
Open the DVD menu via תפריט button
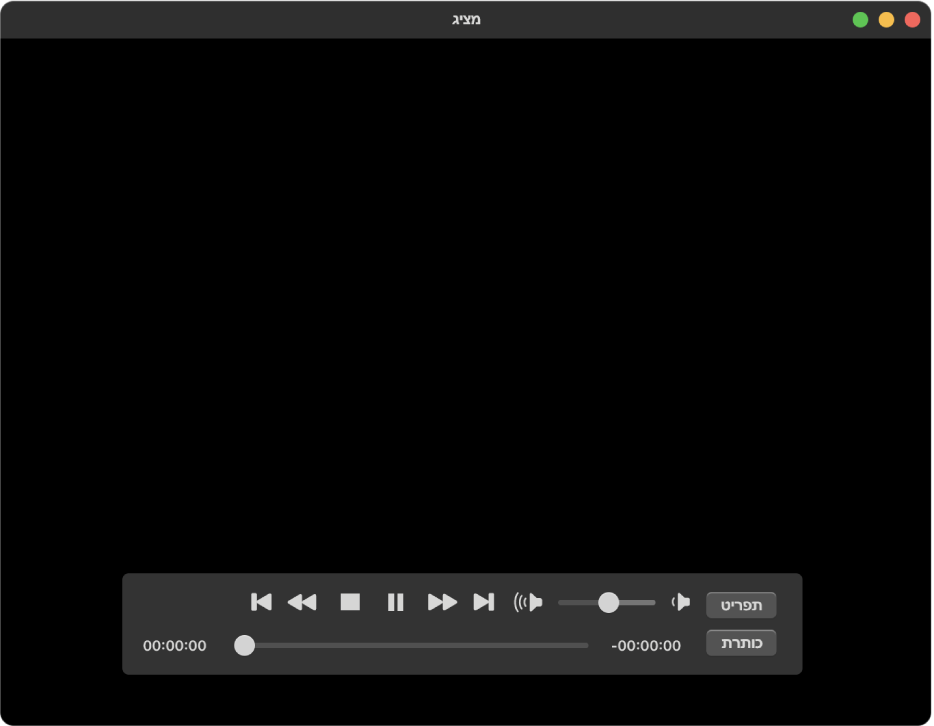point(741,605)
